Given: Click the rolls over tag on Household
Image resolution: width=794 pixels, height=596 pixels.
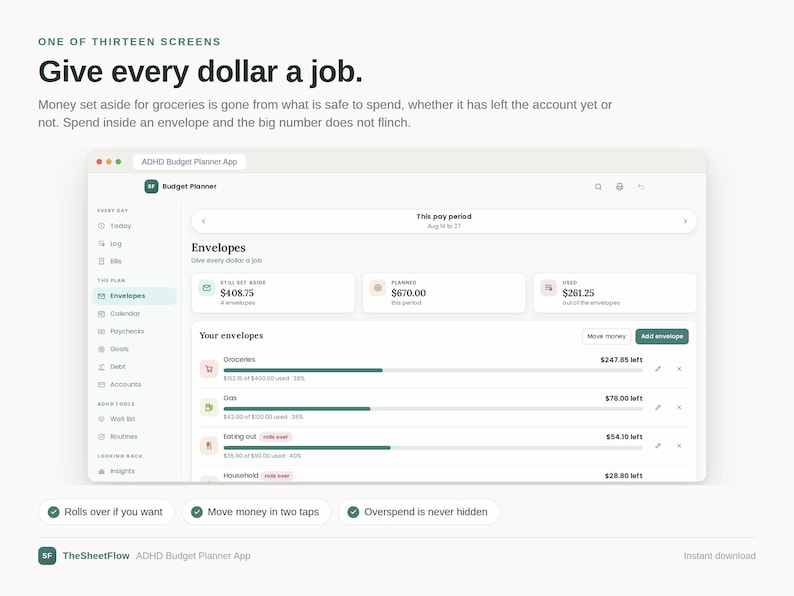Looking at the screenshot, I should pyautogui.click(x=277, y=476).
